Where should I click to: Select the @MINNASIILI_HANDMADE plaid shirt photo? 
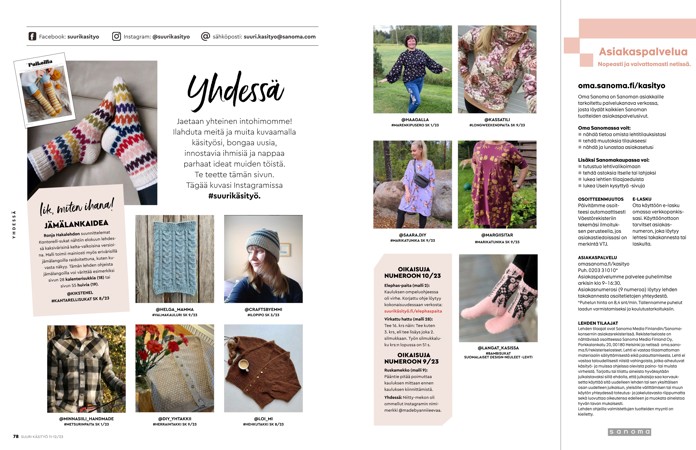[x=87, y=369]
